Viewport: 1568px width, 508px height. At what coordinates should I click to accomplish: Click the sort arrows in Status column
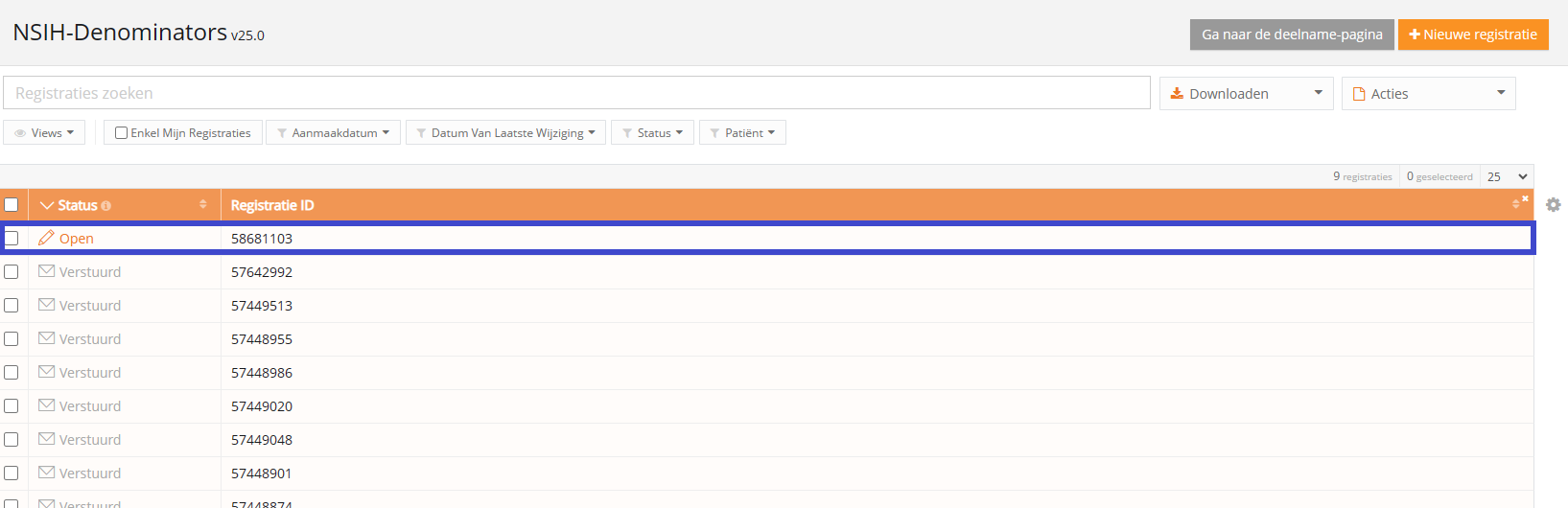coord(202,205)
